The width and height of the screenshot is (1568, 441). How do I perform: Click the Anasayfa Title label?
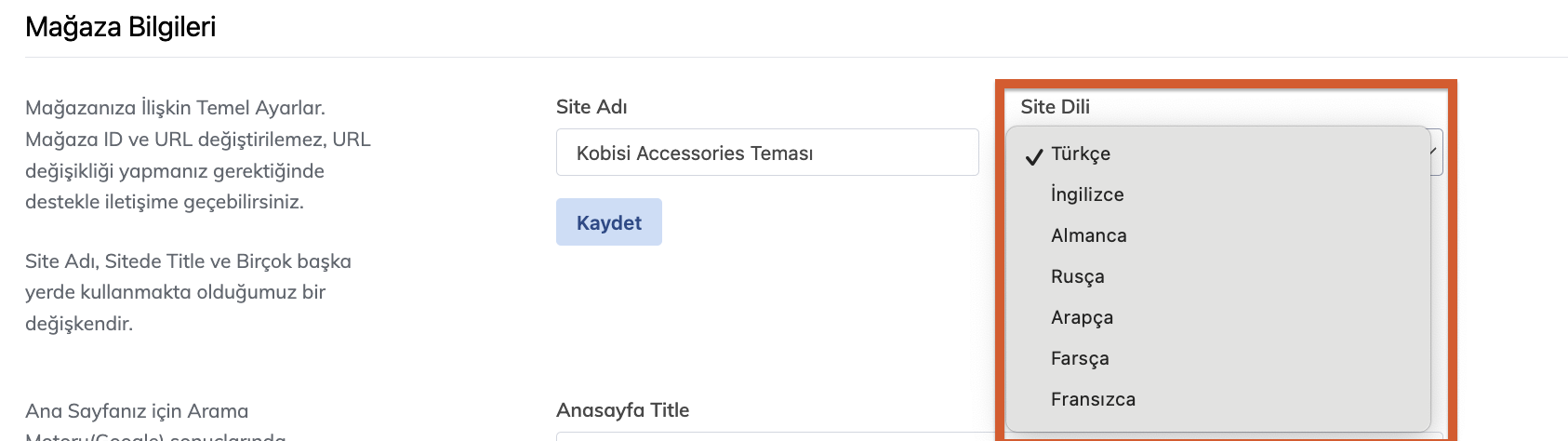(622, 410)
